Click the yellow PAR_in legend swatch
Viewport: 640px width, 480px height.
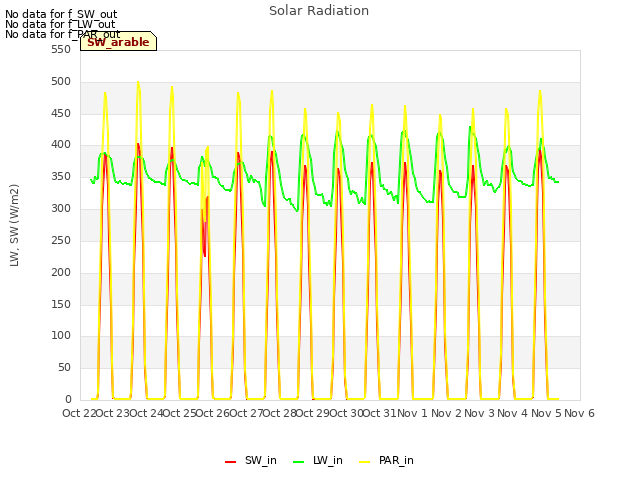pyautogui.click(x=364, y=462)
